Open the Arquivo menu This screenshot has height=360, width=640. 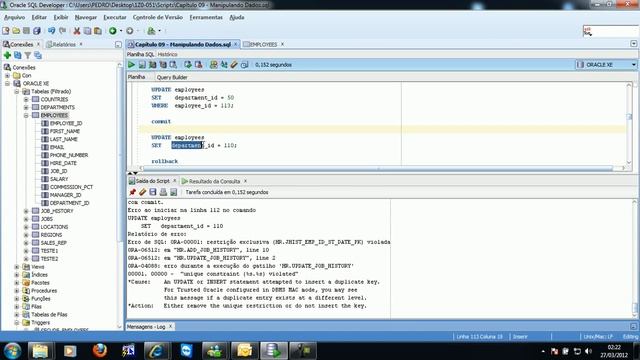[14, 18]
